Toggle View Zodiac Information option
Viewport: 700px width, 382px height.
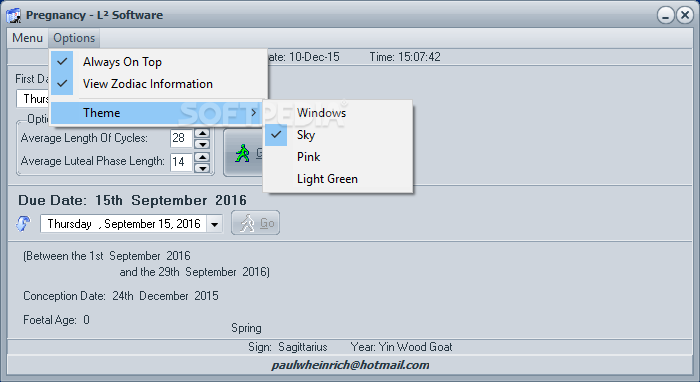point(159,84)
